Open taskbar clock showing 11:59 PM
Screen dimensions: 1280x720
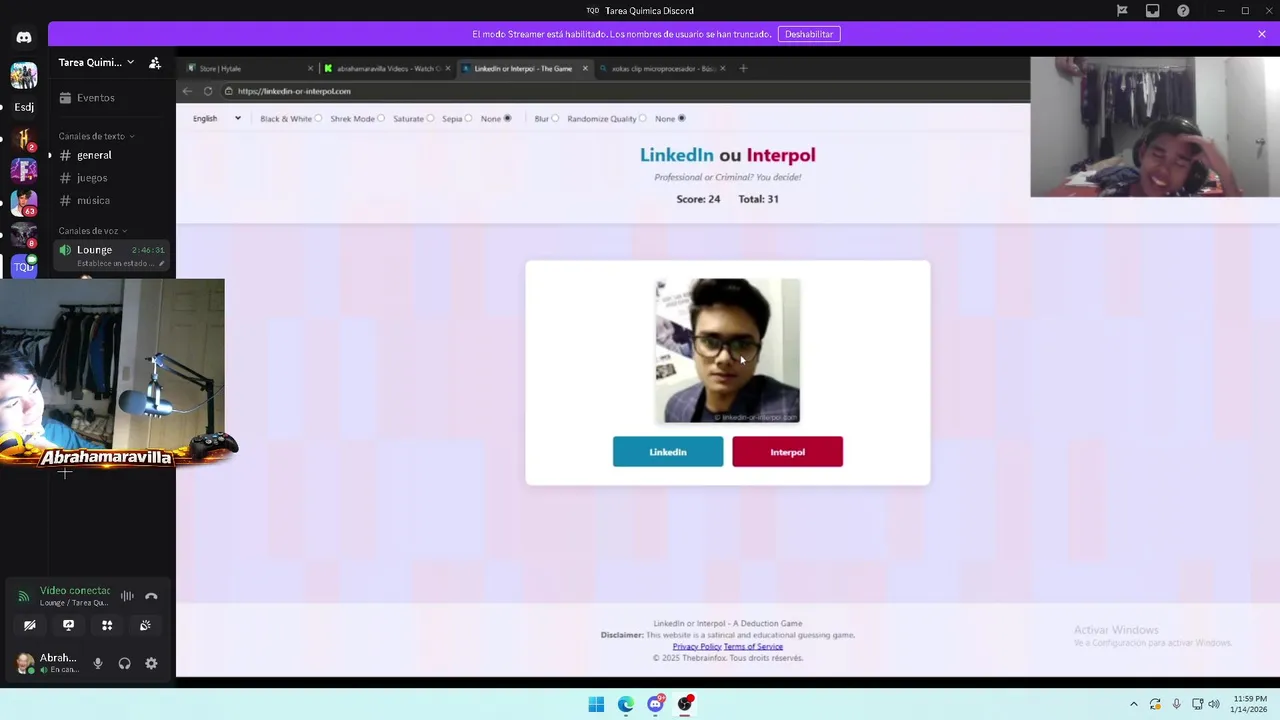(1250, 704)
